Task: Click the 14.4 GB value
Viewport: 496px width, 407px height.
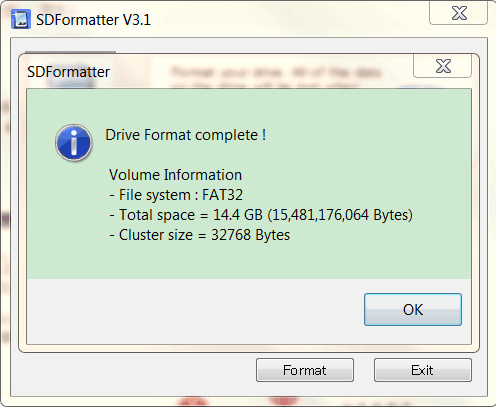Action: (x=238, y=215)
